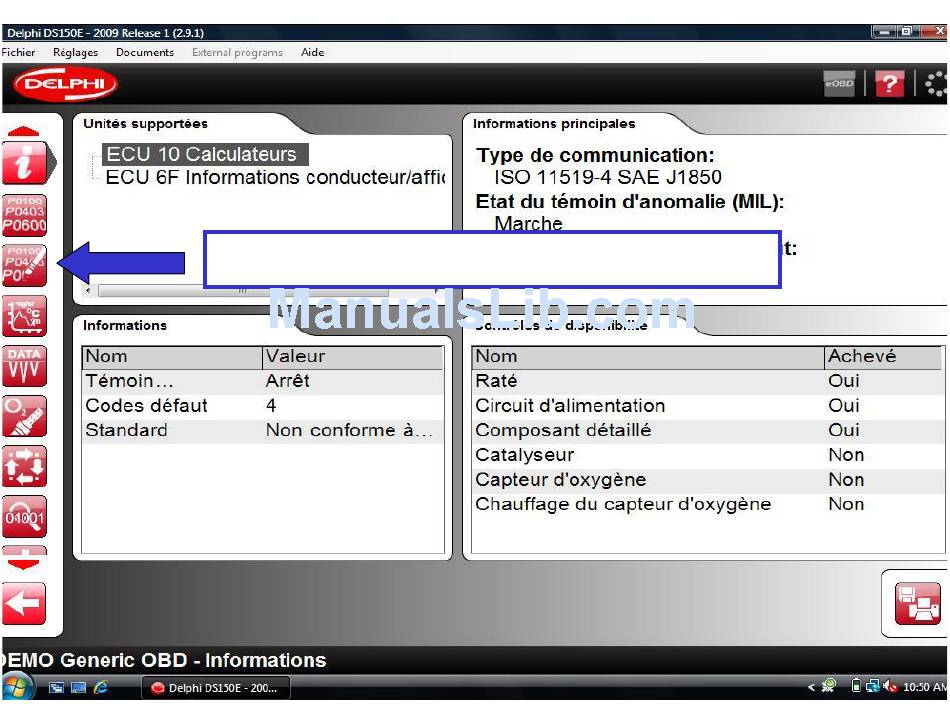Click the eOBD icon in header
This screenshot has width=950, height=725.
[x=839, y=84]
